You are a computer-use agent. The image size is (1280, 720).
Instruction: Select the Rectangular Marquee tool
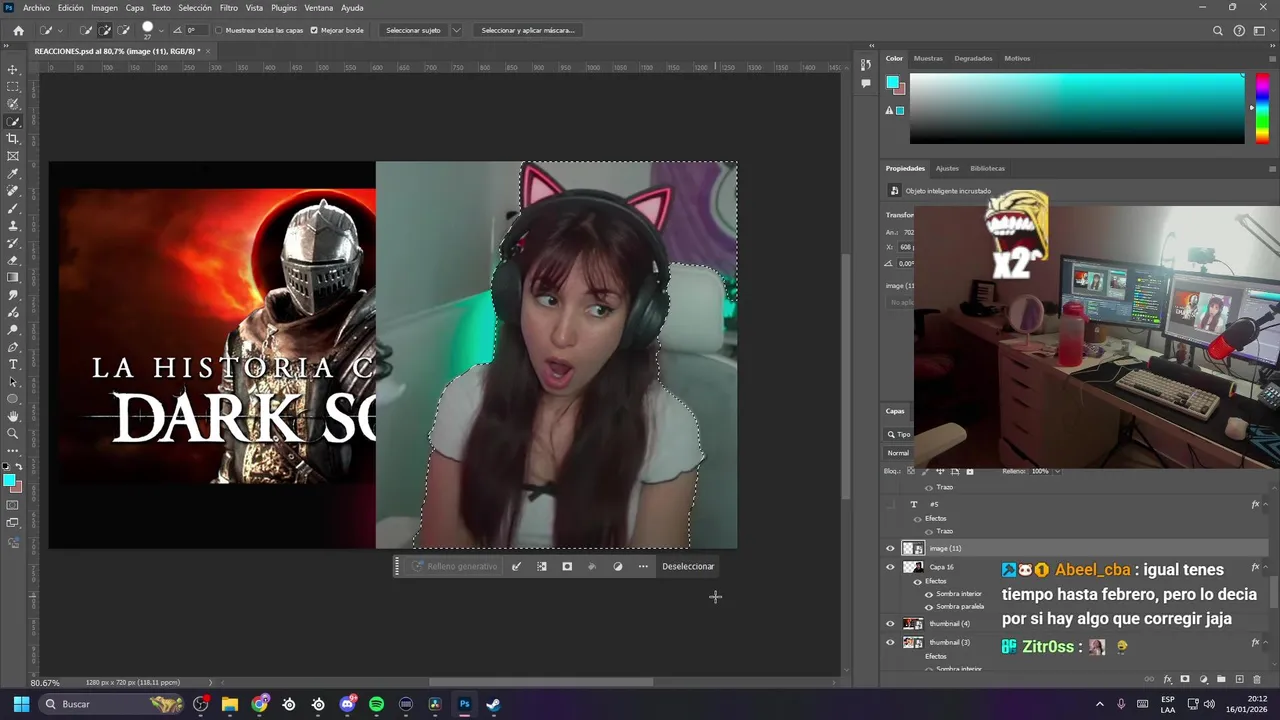[x=13, y=87]
